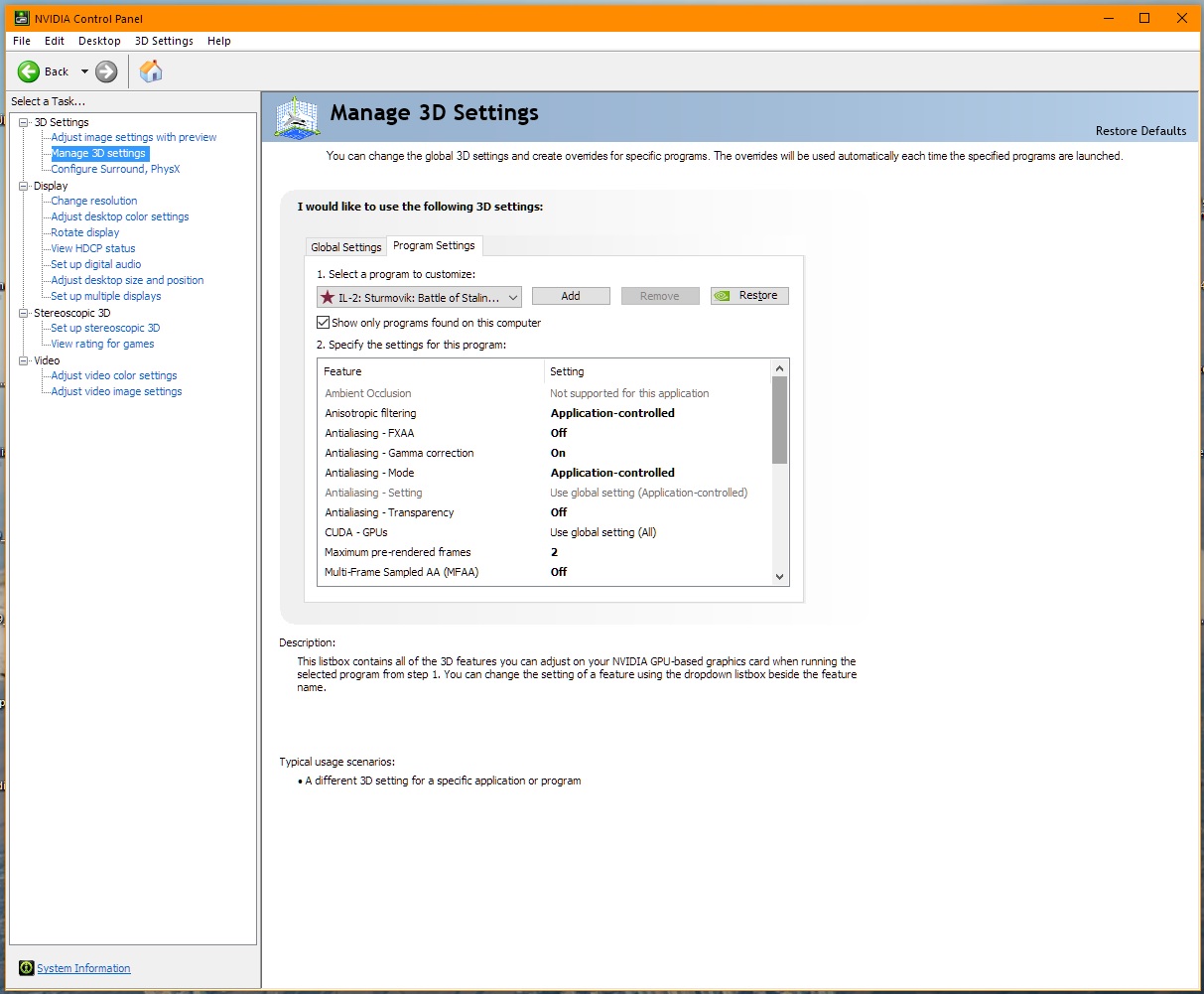The height and width of the screenshot is (994, 1204).
Task: Click the green Back arrow icon
Action: click(x=29, y=71)
